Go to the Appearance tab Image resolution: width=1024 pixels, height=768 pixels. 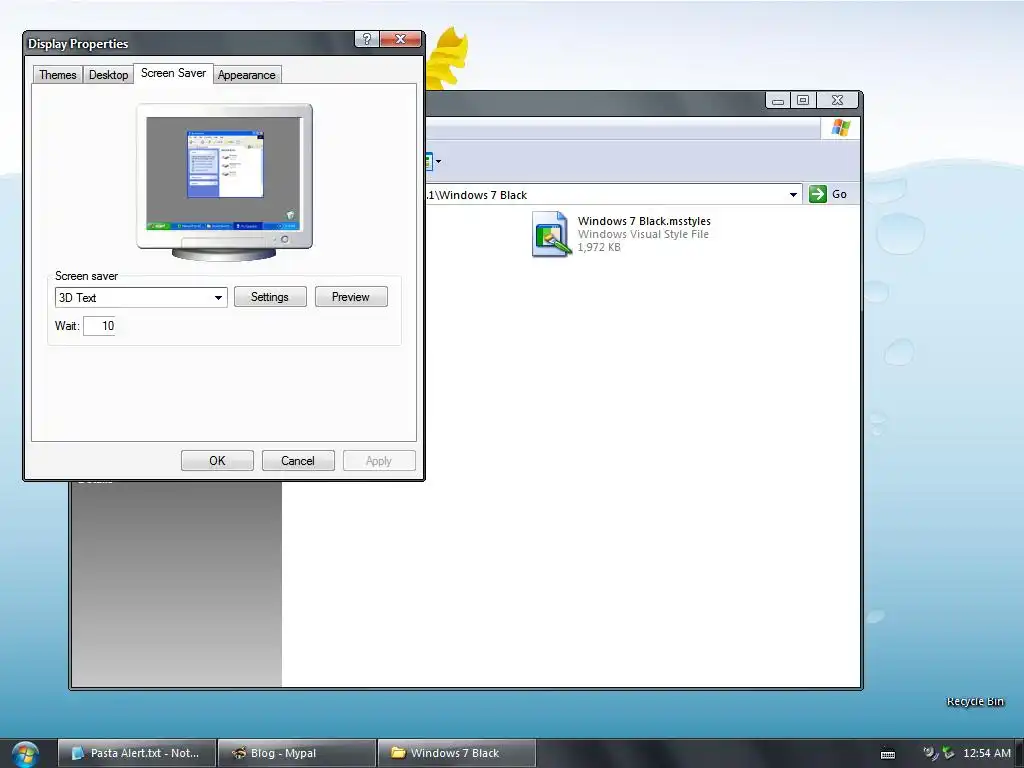[246, 74]
